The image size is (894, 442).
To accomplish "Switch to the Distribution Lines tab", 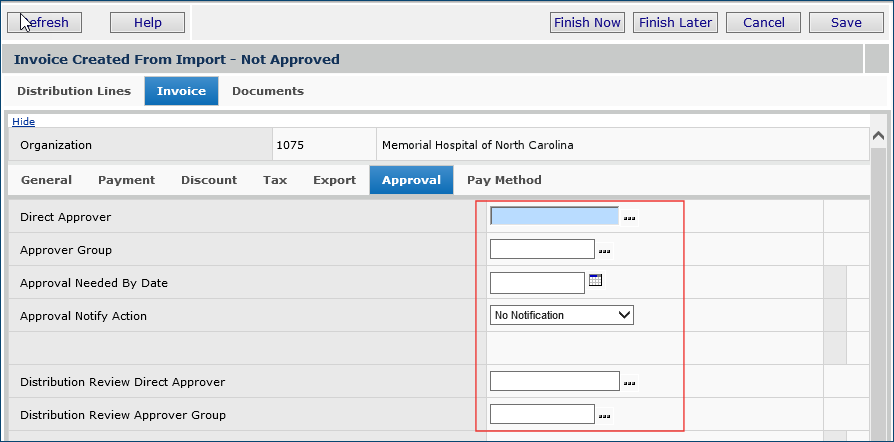I will [x=74, y=91].
